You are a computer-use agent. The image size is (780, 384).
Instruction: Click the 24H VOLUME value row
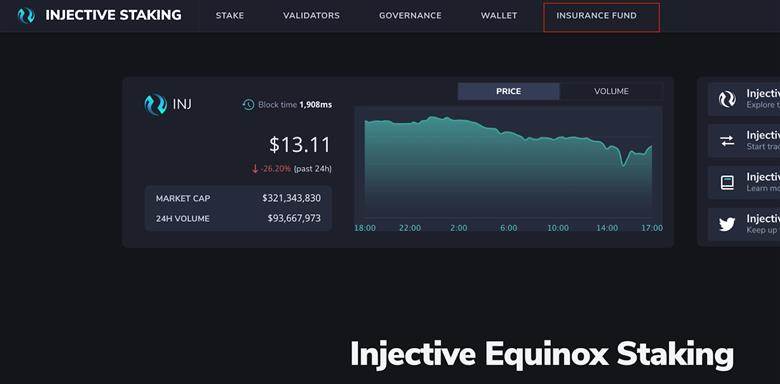(x=238, y=218)
